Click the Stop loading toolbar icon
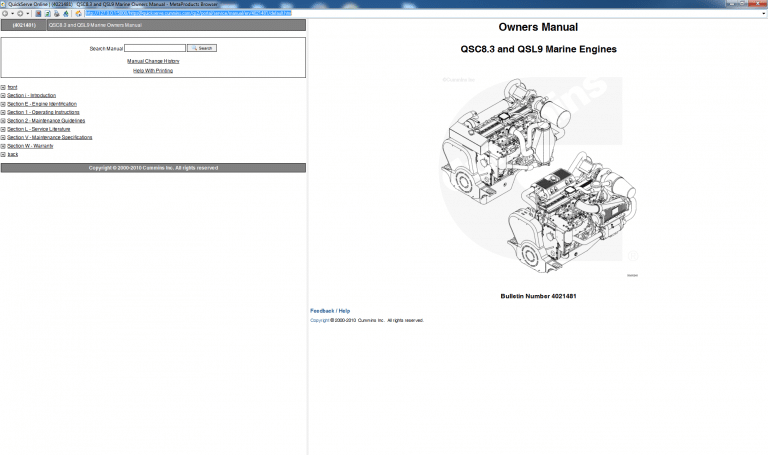This screenshot has height=455, width=768. [x=38, y=13]
